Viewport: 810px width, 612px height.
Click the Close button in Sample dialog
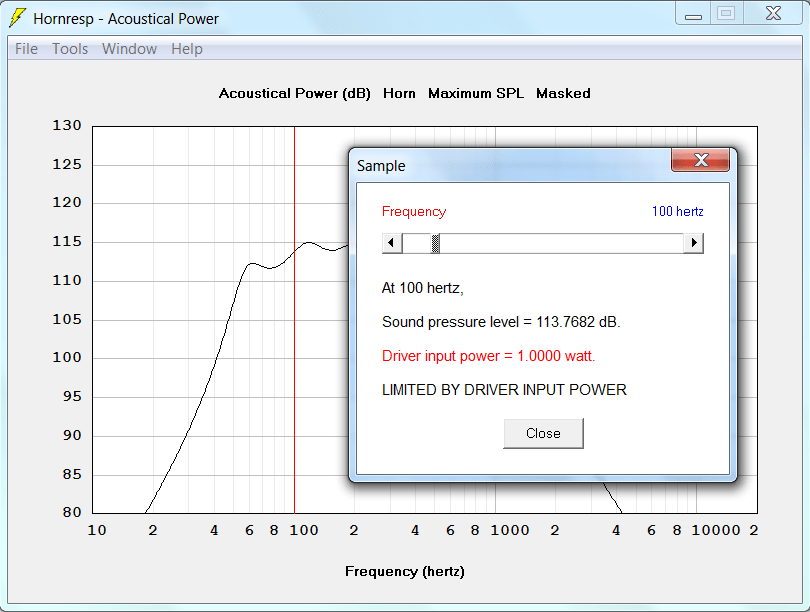(543, 433)
